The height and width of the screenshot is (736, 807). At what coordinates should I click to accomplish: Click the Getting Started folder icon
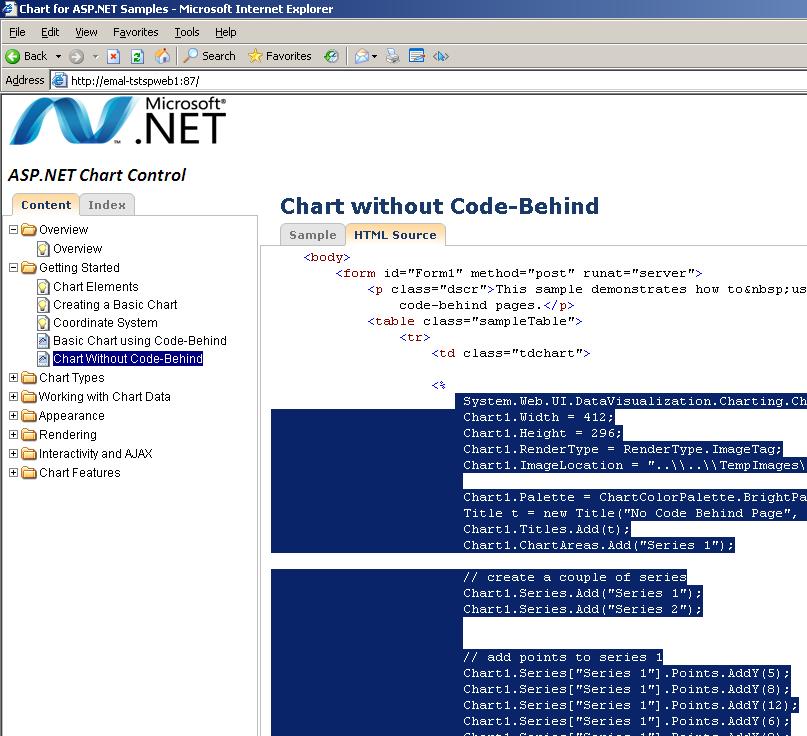[29, 268]
